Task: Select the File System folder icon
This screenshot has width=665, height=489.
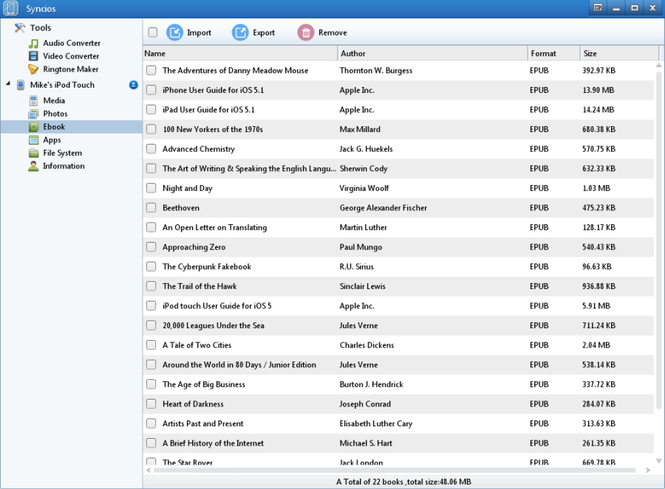Action: 34,153
